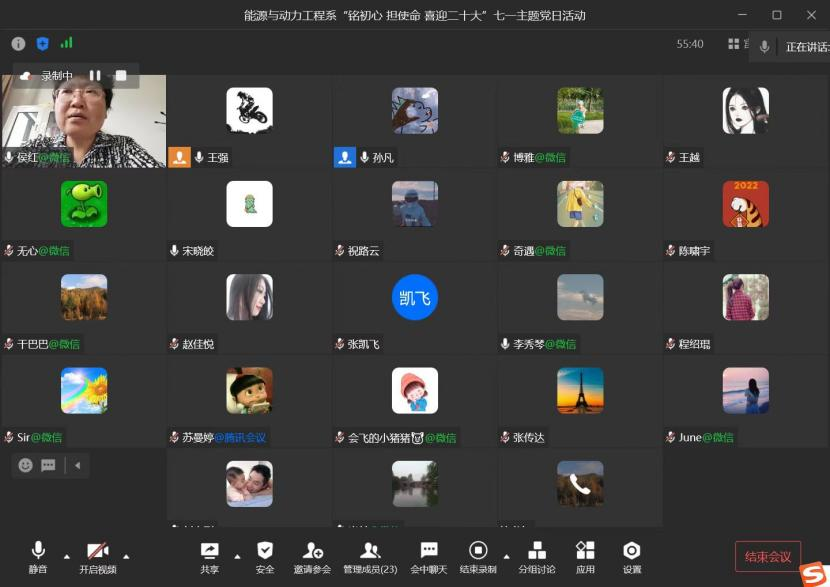Turn on camera with 开启视频
The height and width of the screenshot is (587, 830).
tap(98, 557)
